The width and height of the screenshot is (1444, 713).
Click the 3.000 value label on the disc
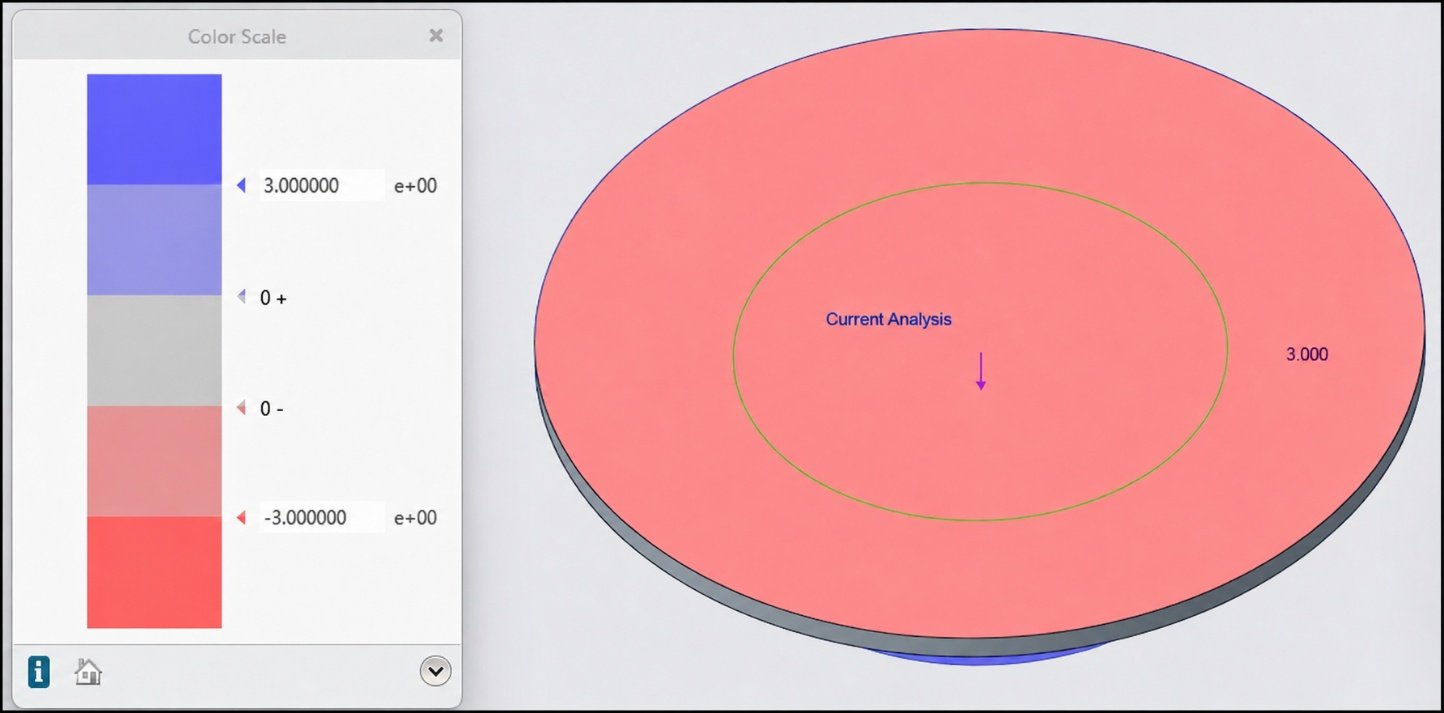tap(1307, 354)
